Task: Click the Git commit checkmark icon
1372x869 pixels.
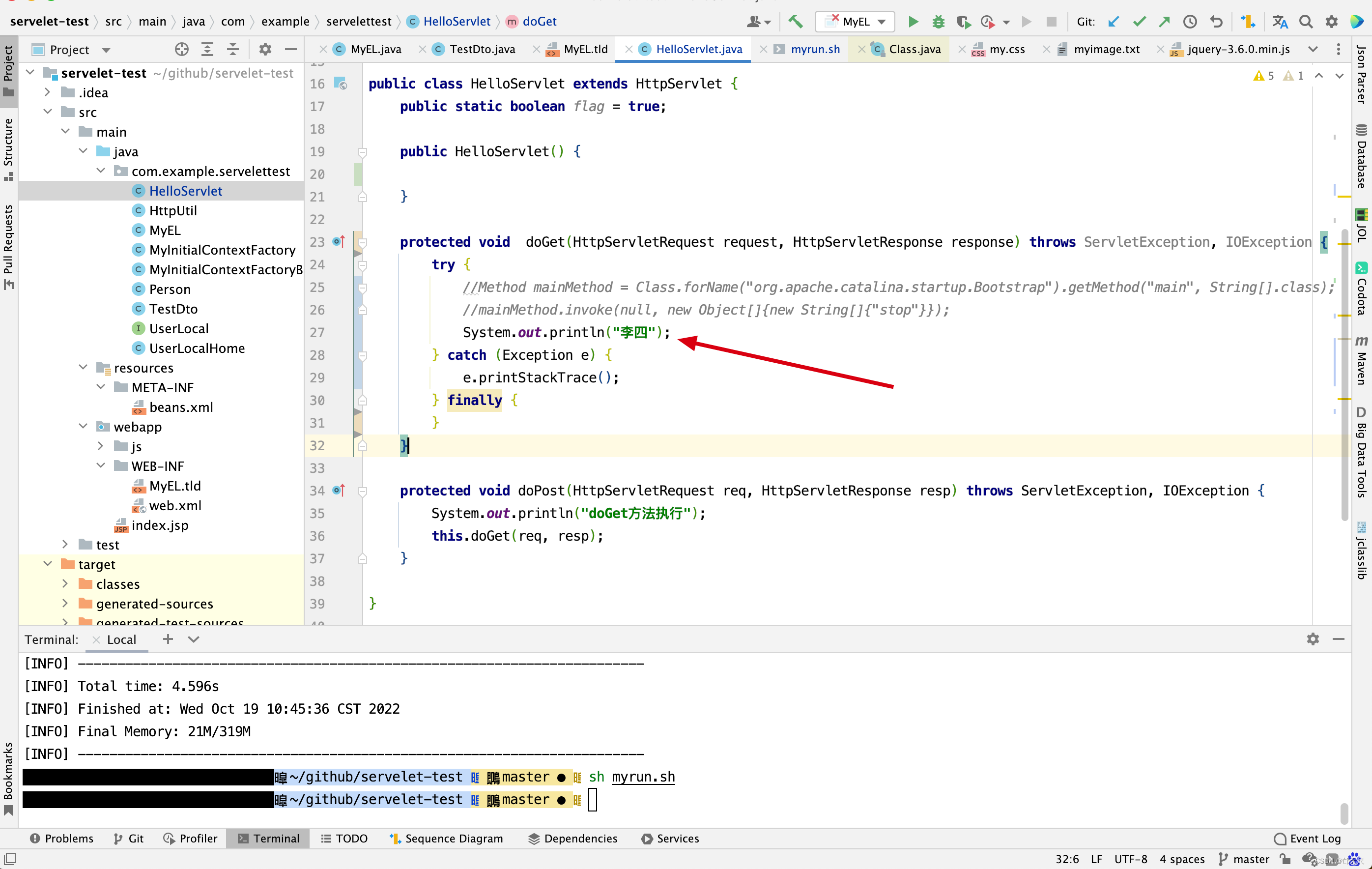Action: pyautogui.click(x=1139, y=22)
